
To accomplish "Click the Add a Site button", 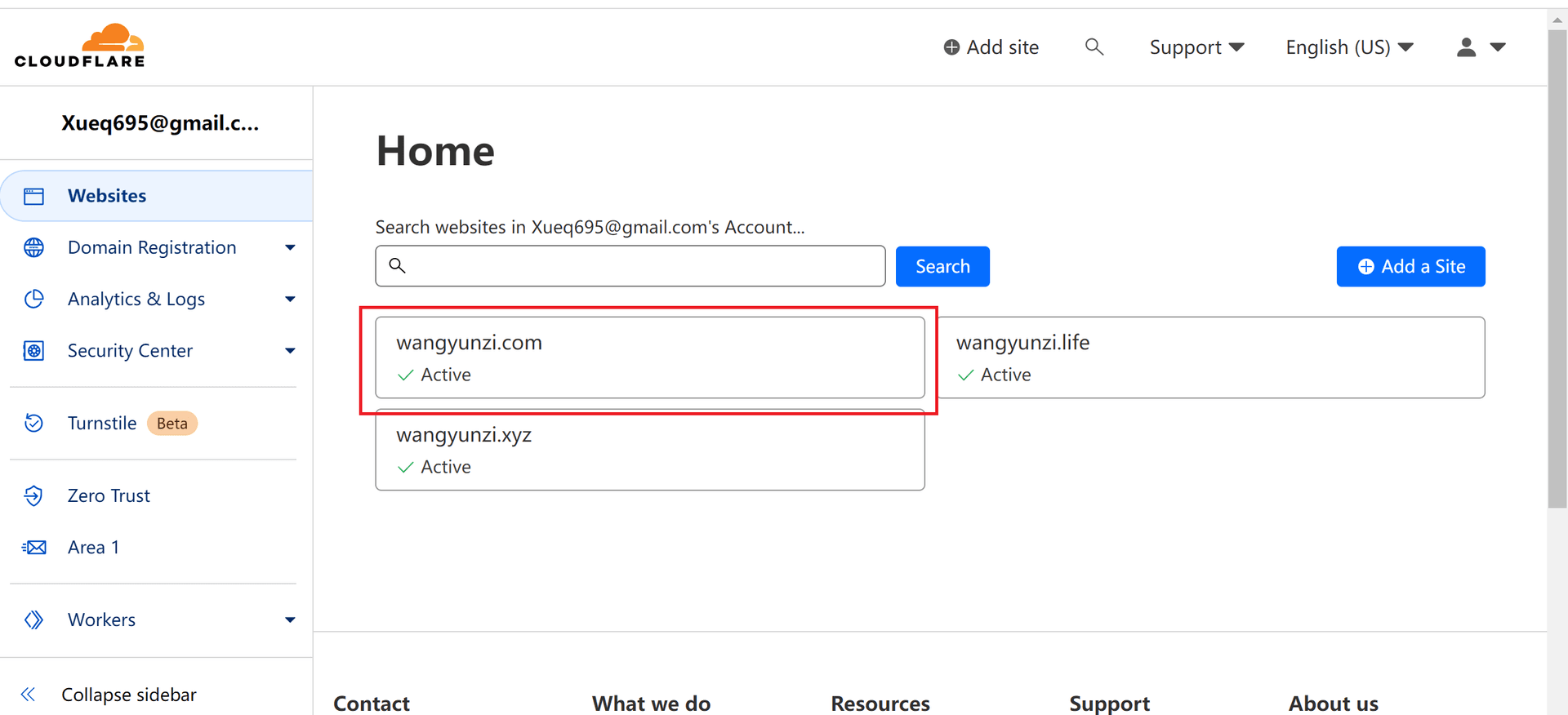I will tap(1410, 266).
